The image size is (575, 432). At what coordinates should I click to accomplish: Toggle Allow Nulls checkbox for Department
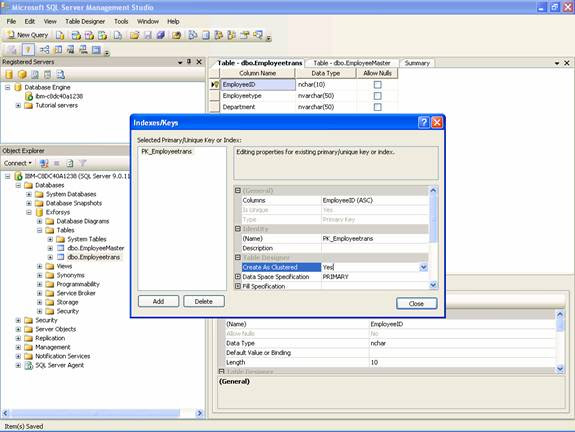coord(377,107)
